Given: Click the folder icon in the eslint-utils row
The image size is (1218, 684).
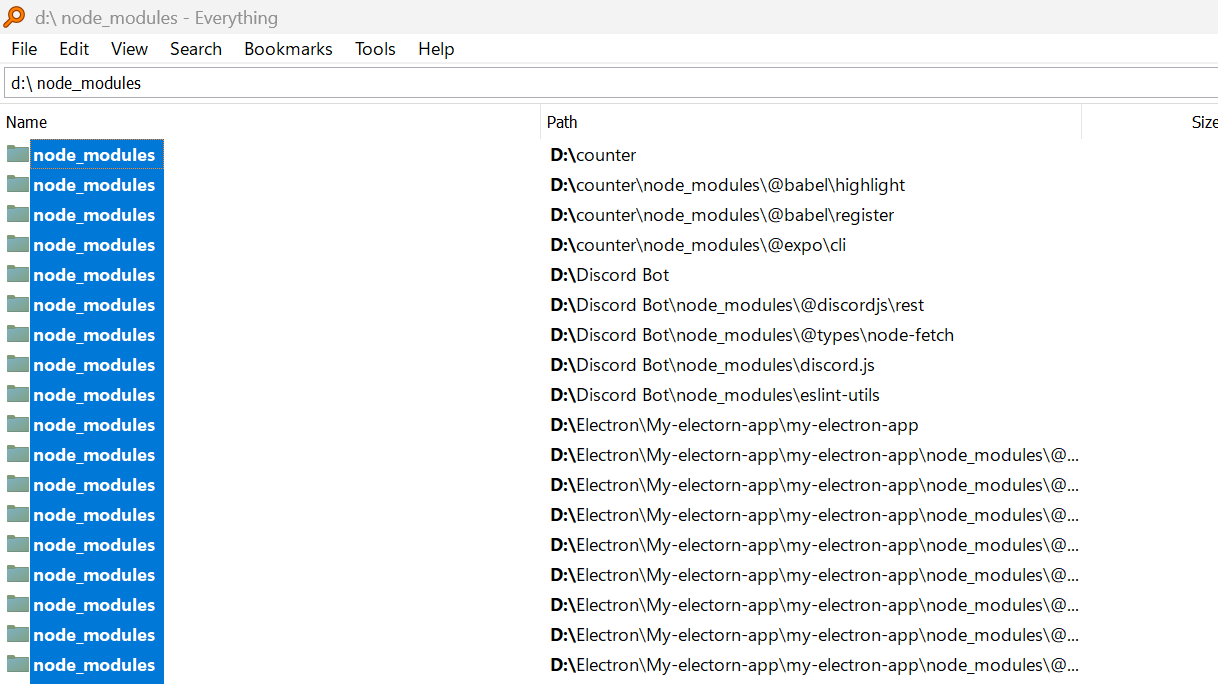Looking at the screenshot, I should [18, 394].
